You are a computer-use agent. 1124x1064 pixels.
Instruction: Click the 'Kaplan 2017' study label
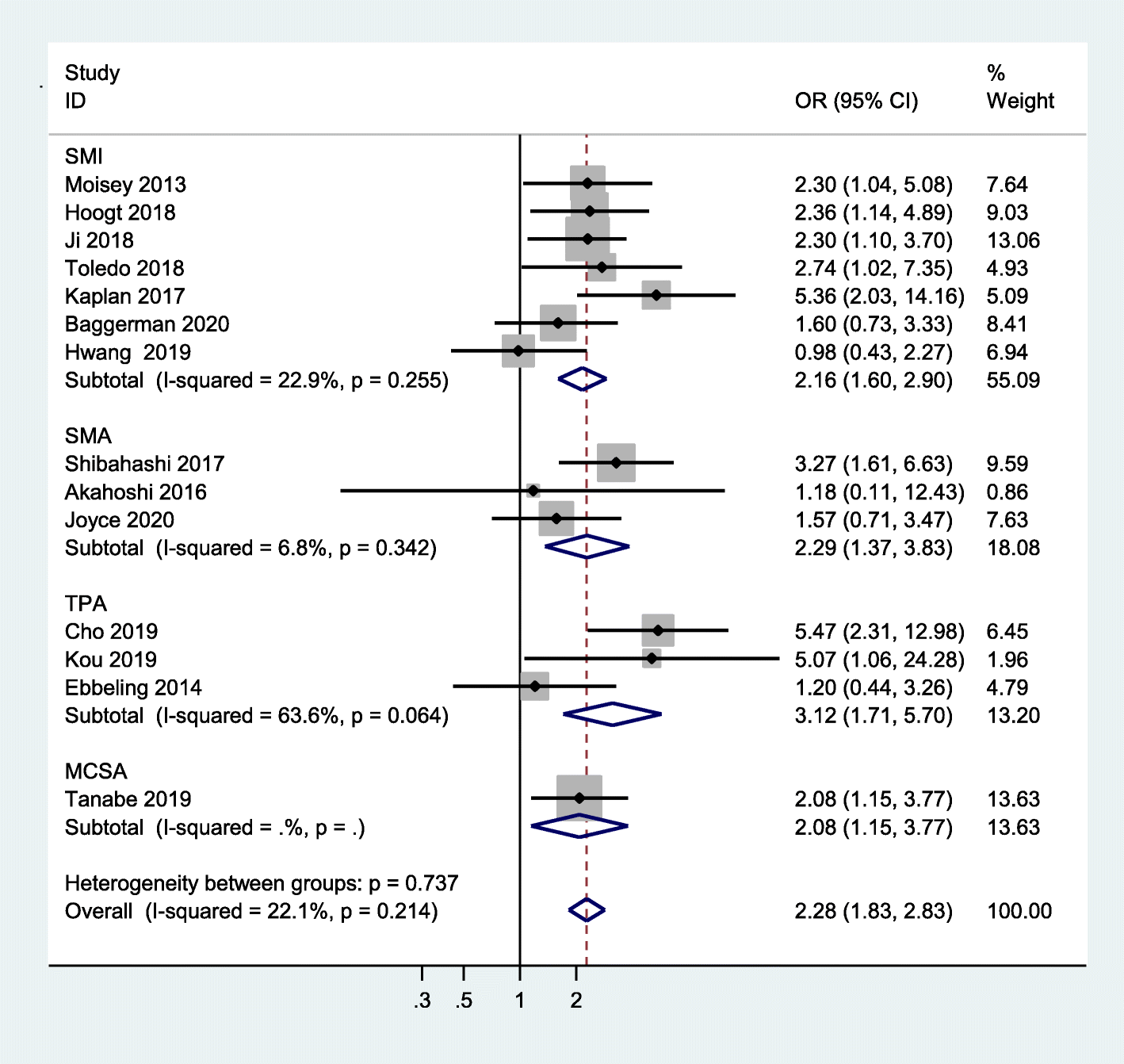124,297
